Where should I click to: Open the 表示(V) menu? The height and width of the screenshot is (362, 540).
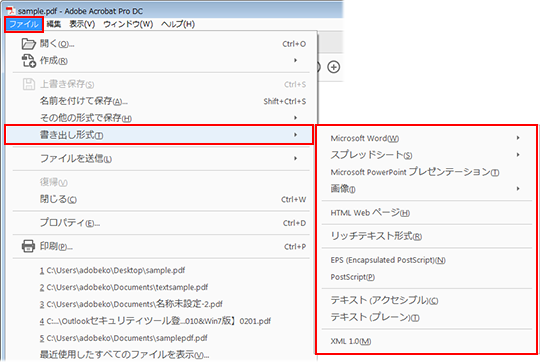(x=82, y=24)
